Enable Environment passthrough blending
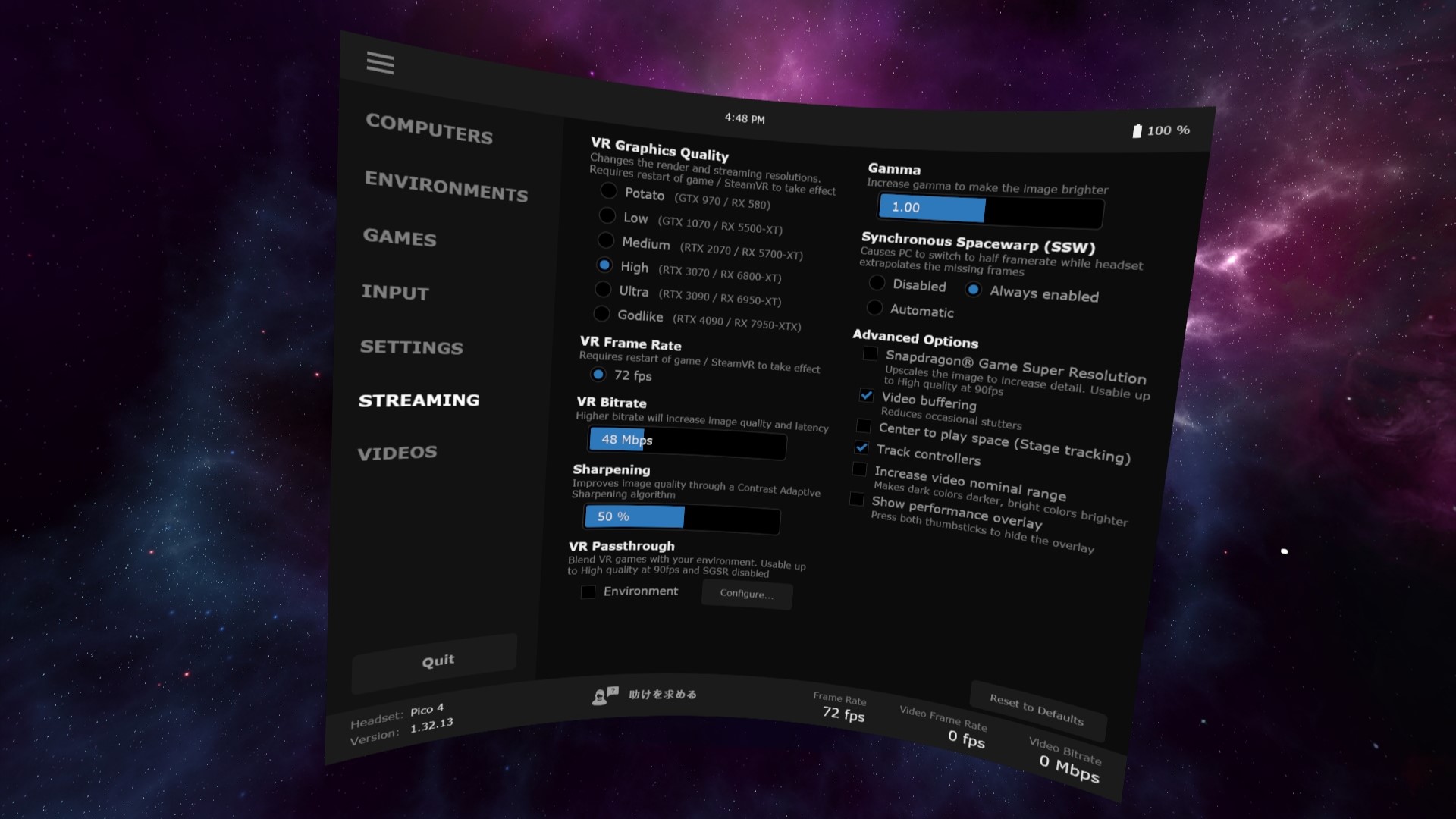Image resolution: width=1456 pixels, height=819 pixels. click(588, 592)
